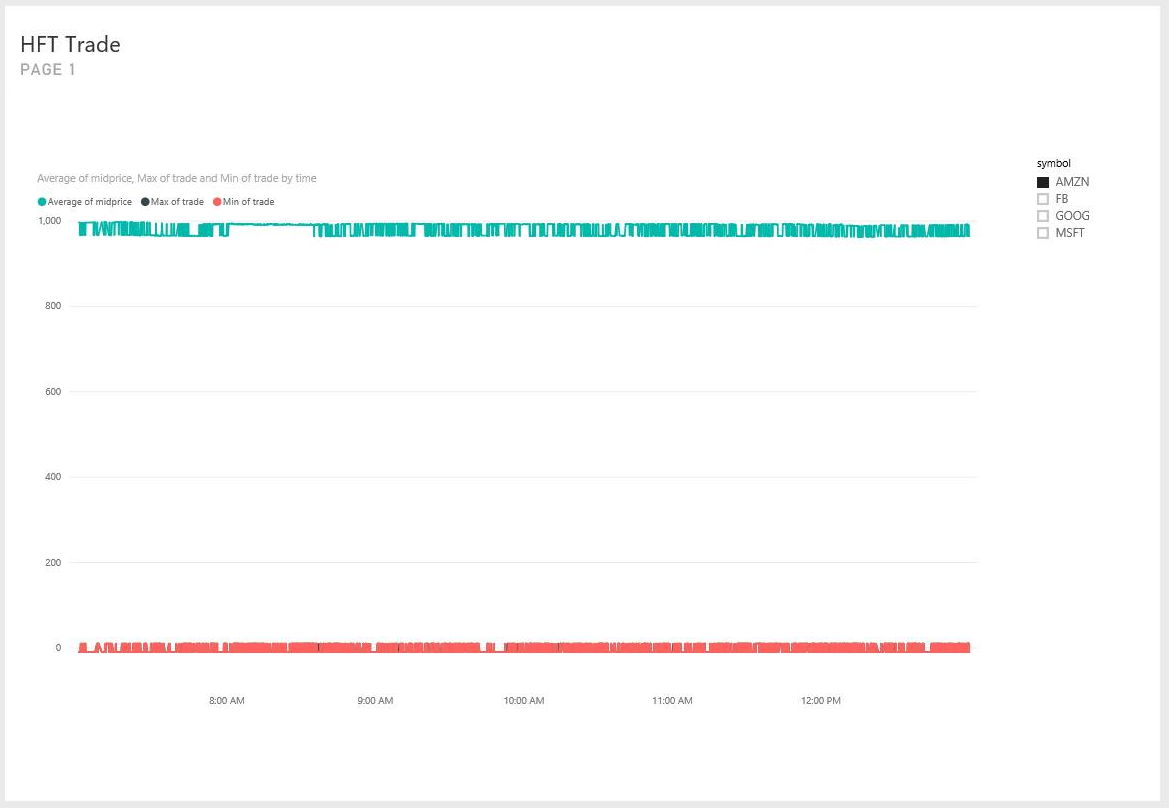Check MSFT in the symbol slicer

pyautogui.click(x=1043, y=232)
